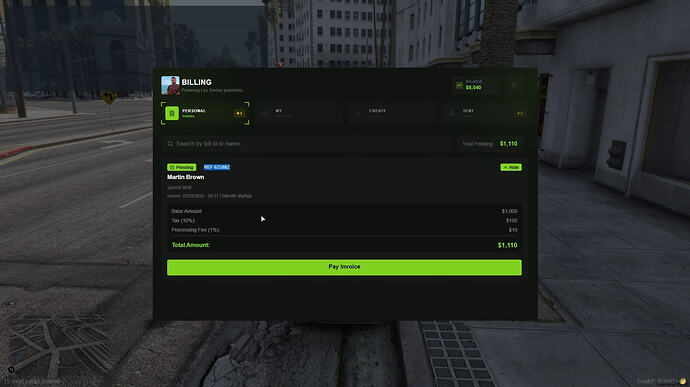Screen dimensions: 690x387
Task: Click the Processing Fee (1%) label
Action: [x=195, y=230]
